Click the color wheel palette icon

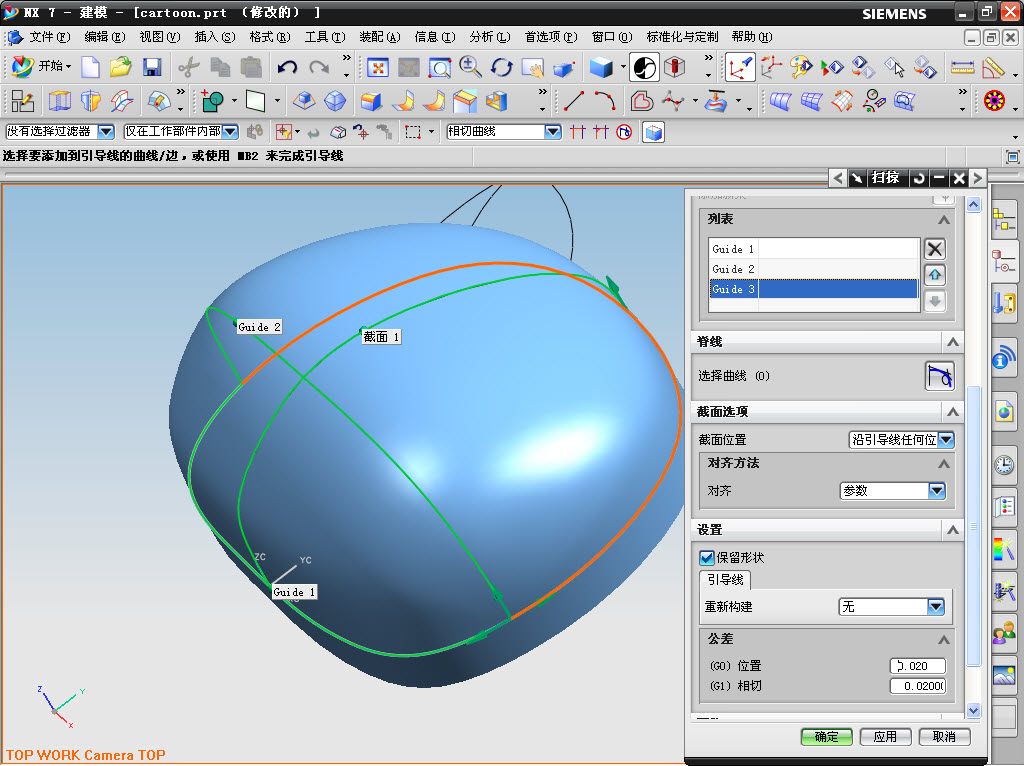click(995, 101)
